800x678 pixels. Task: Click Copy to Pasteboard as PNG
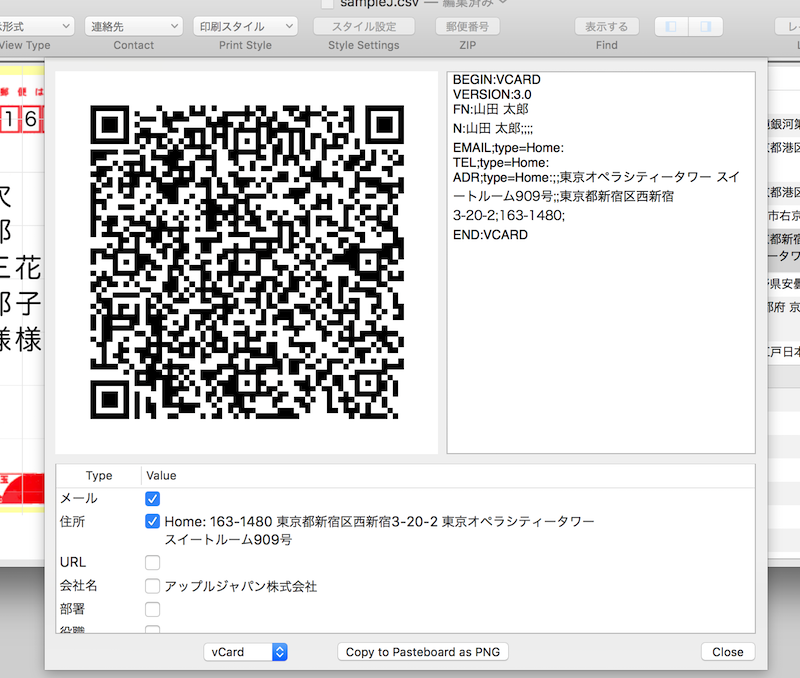422,652
